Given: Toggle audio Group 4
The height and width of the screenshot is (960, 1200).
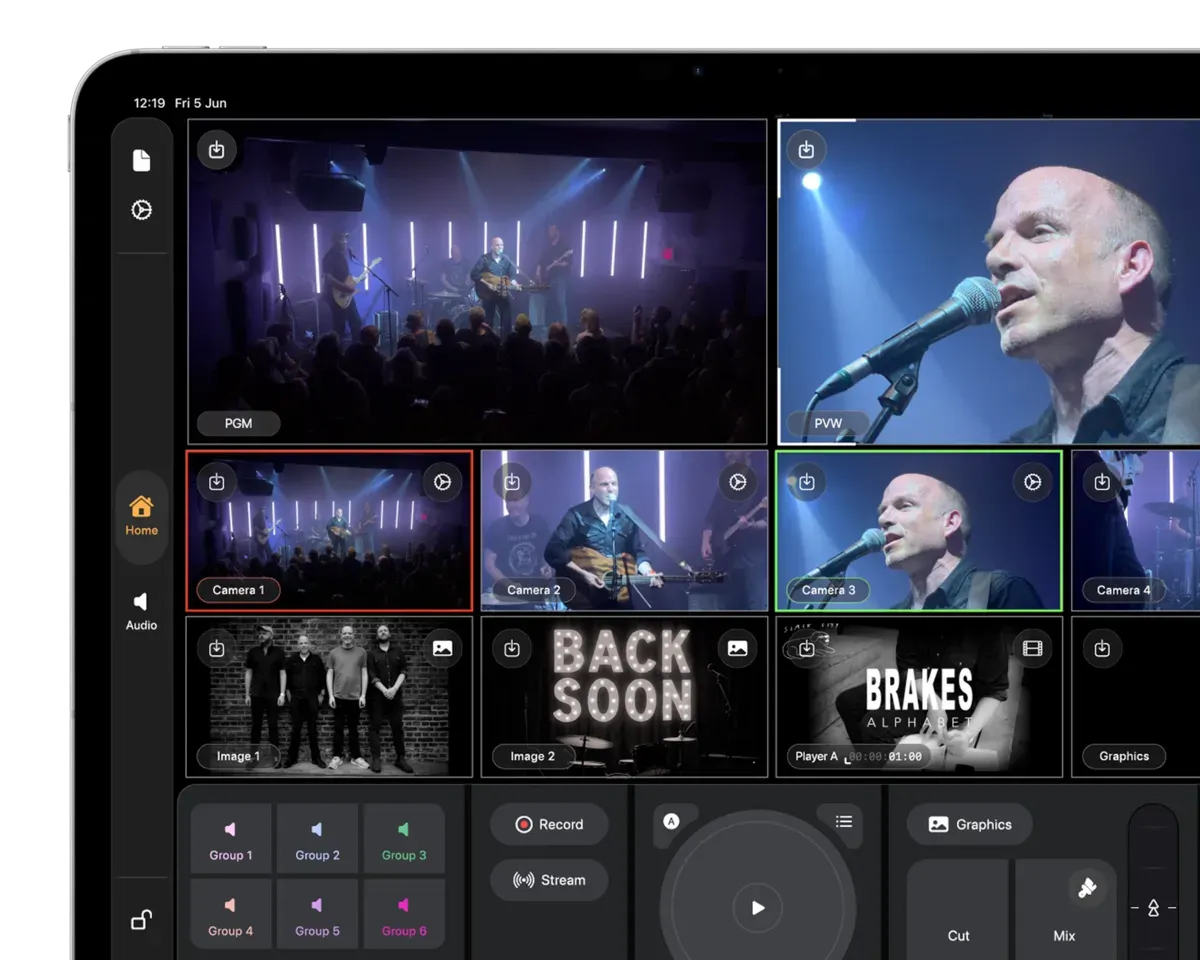Looking at the screenshot, I should 231,915.
